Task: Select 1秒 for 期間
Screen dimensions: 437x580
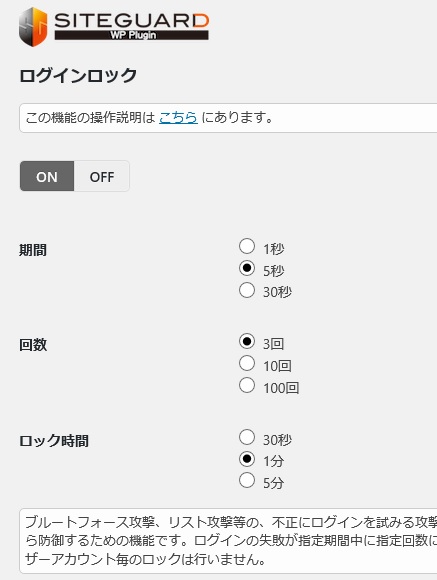Action: tap(247, 246)
